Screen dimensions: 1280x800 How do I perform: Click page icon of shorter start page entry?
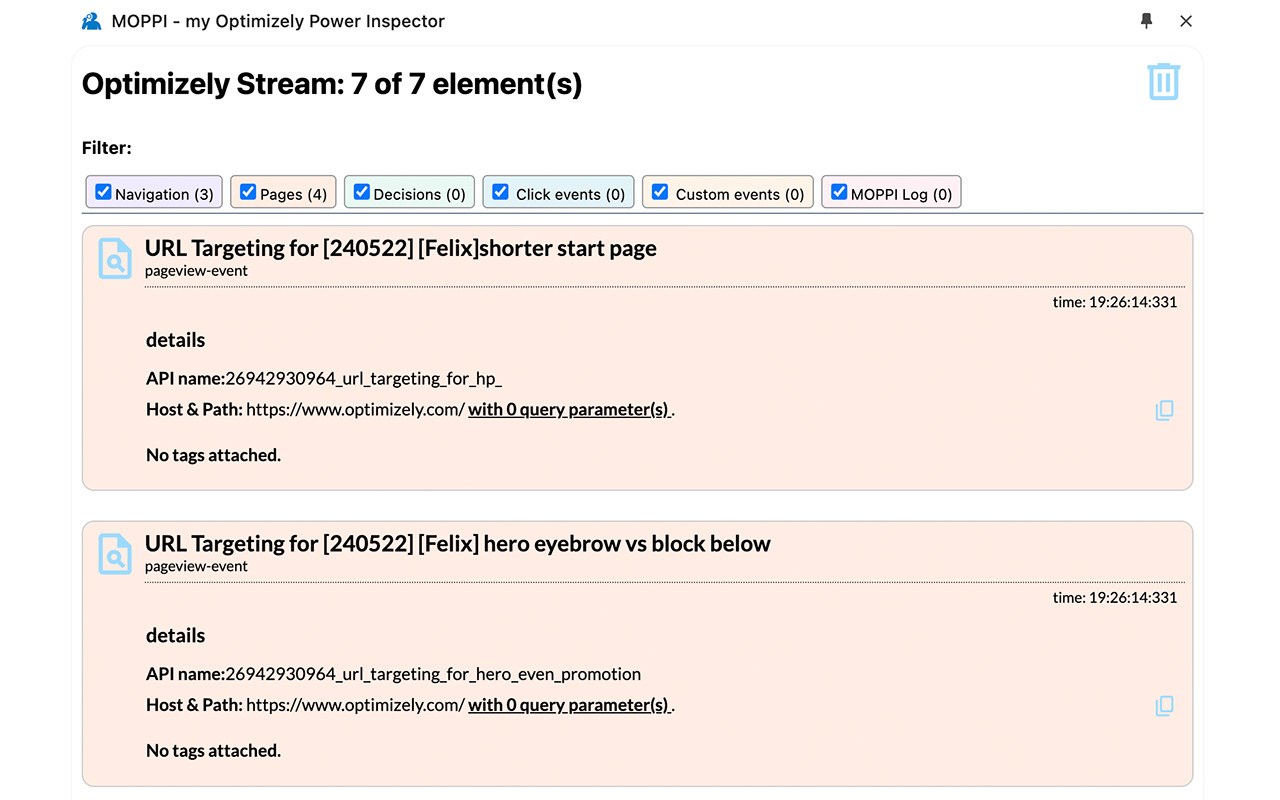pyautogui.click(x=115, y=258)
